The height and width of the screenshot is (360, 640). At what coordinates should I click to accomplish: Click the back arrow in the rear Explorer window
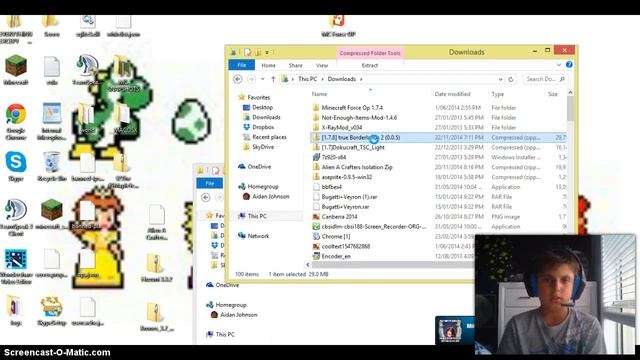[206, 198]
